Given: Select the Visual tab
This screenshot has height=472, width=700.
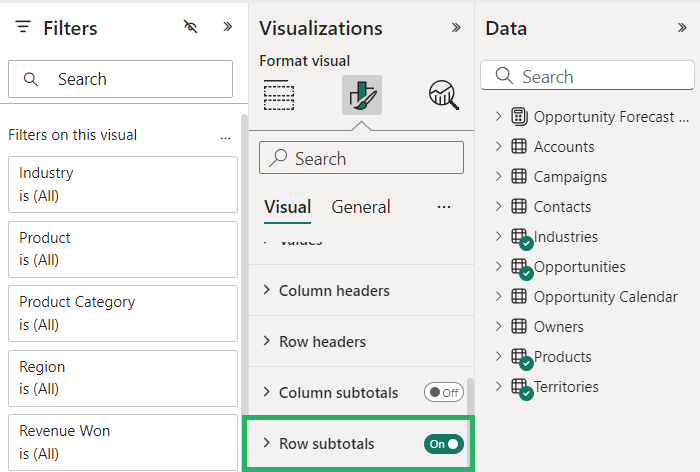Looking at the screenshot, I should coord(287,207).
